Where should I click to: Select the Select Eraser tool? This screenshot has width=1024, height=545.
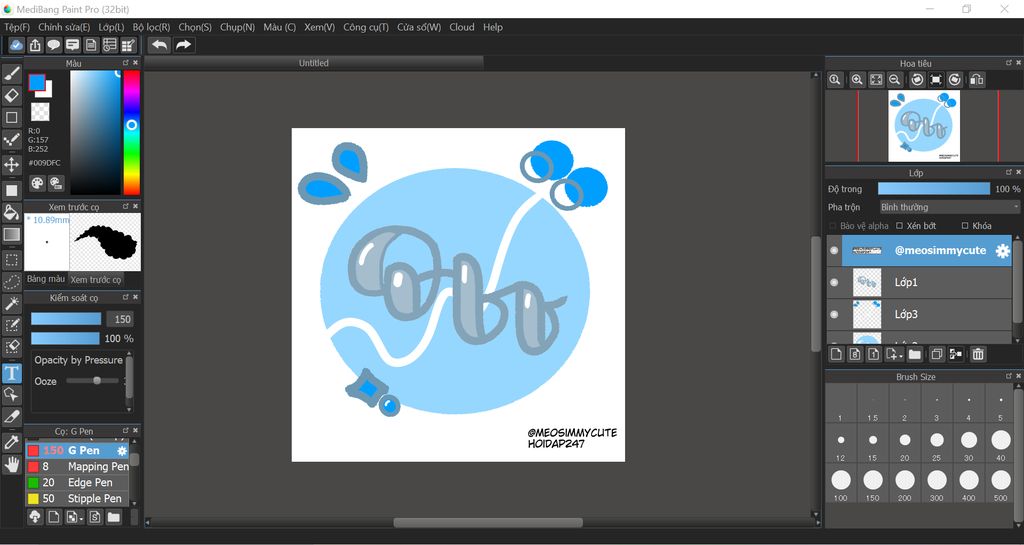click(12, 347)
